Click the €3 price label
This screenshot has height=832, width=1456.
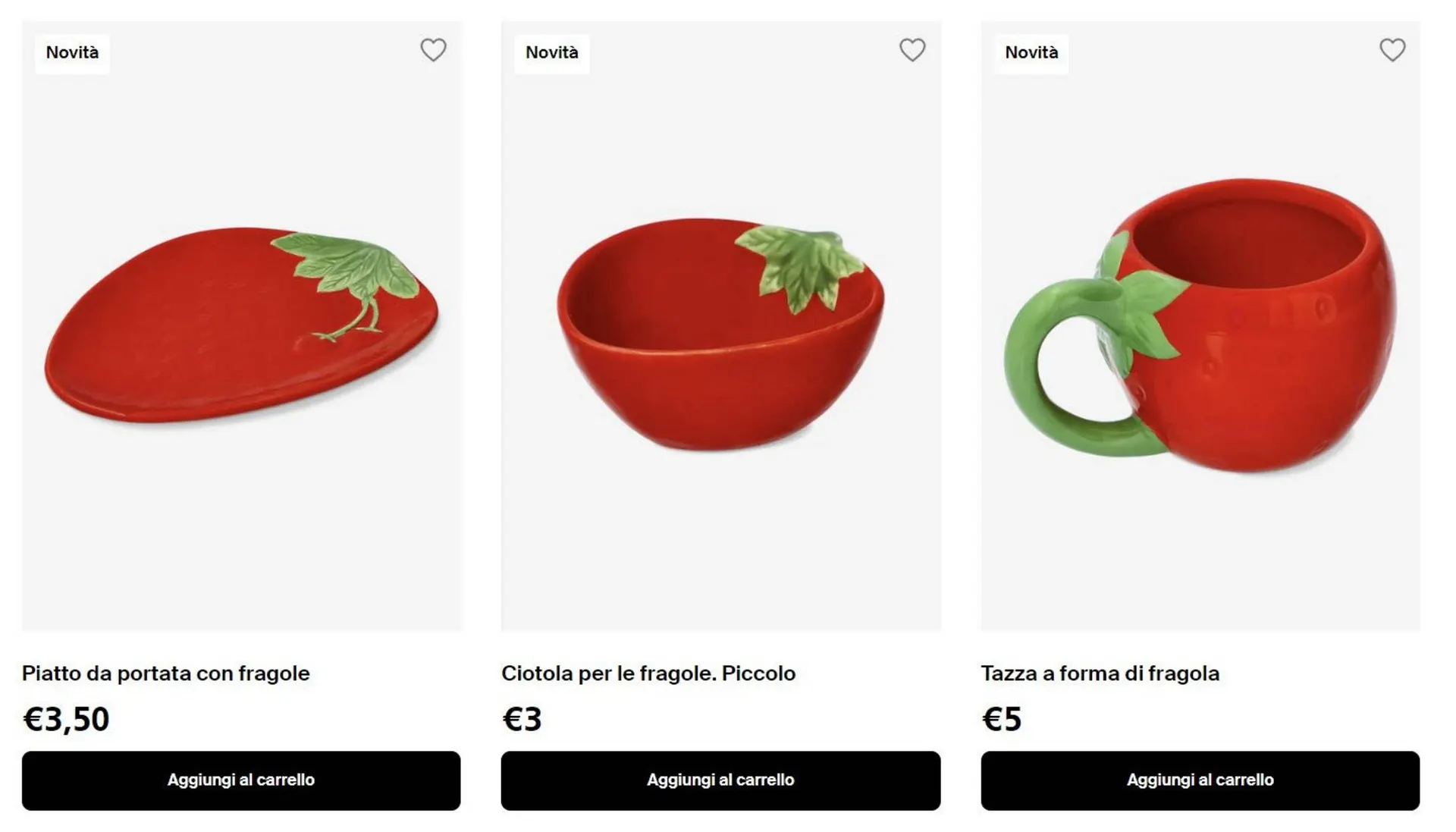[x=522, y=719]
